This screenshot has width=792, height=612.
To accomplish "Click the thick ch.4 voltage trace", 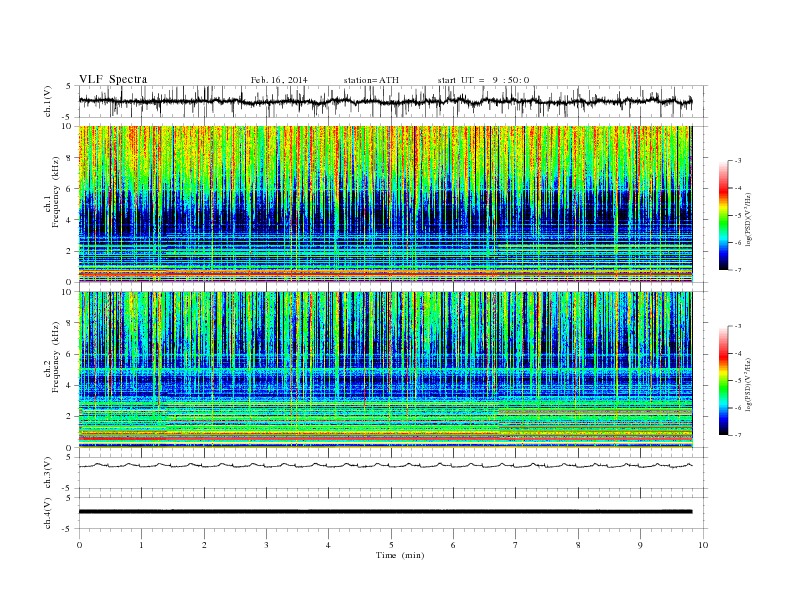I will point(385,512).
